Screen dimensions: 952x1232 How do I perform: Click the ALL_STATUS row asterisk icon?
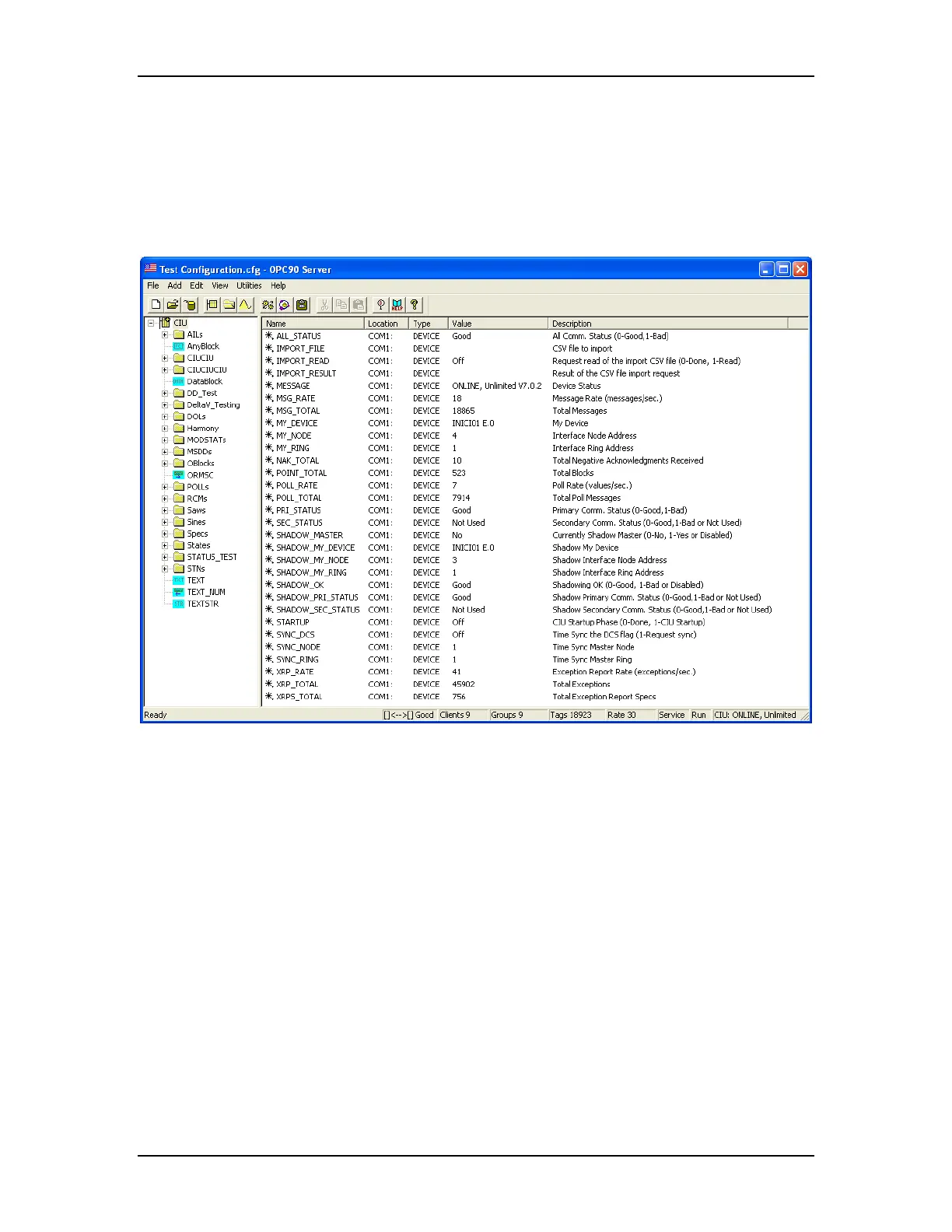coord(269,336)
